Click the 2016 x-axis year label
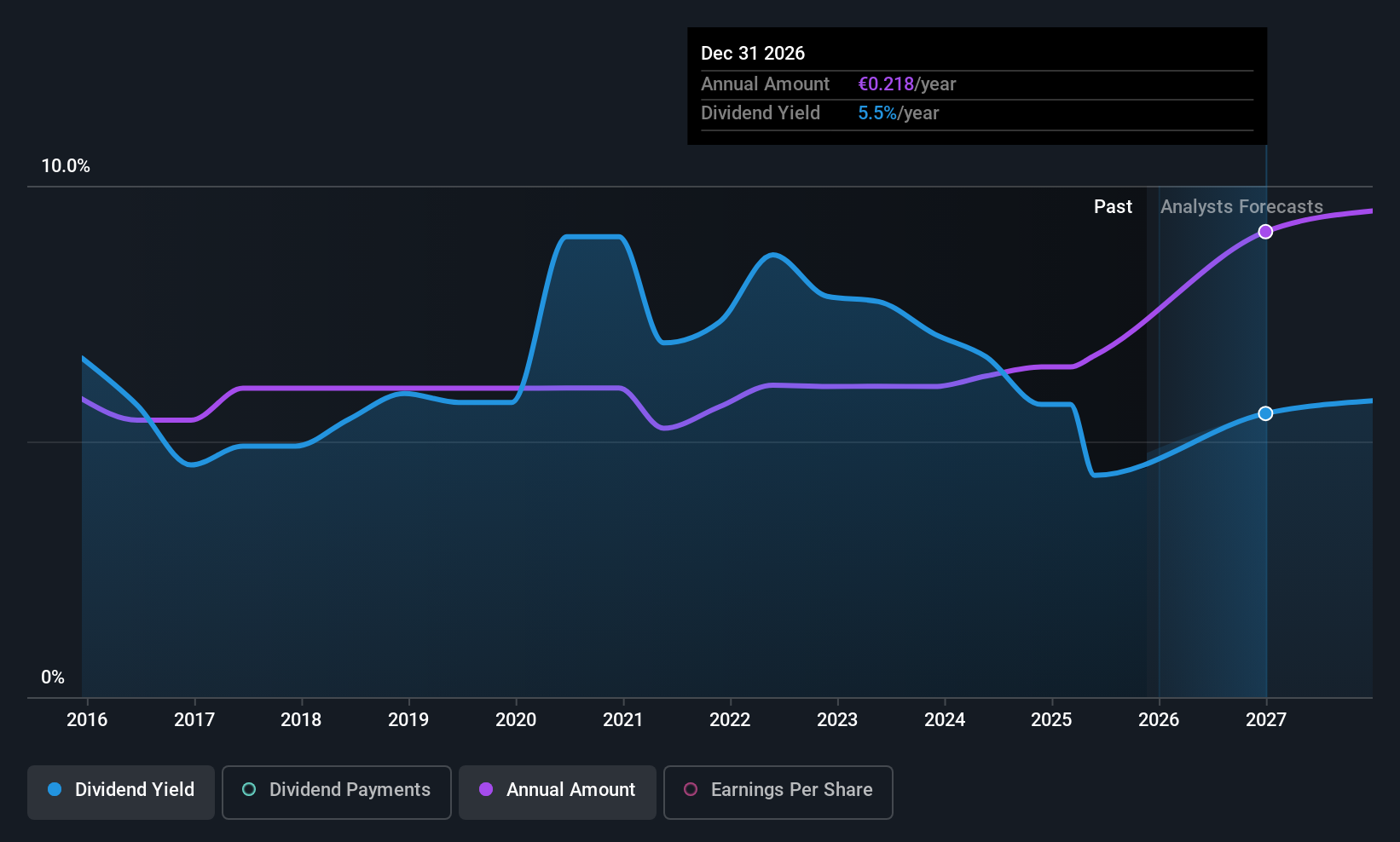The height and width of the screenshot is (842, 1400). point(87,720)
